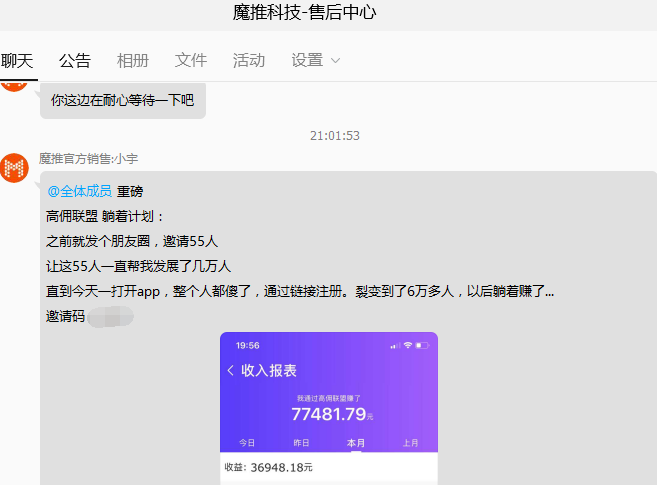
Task: Click the orange M avatar of 小宇
Action: (x=14, y=168)
